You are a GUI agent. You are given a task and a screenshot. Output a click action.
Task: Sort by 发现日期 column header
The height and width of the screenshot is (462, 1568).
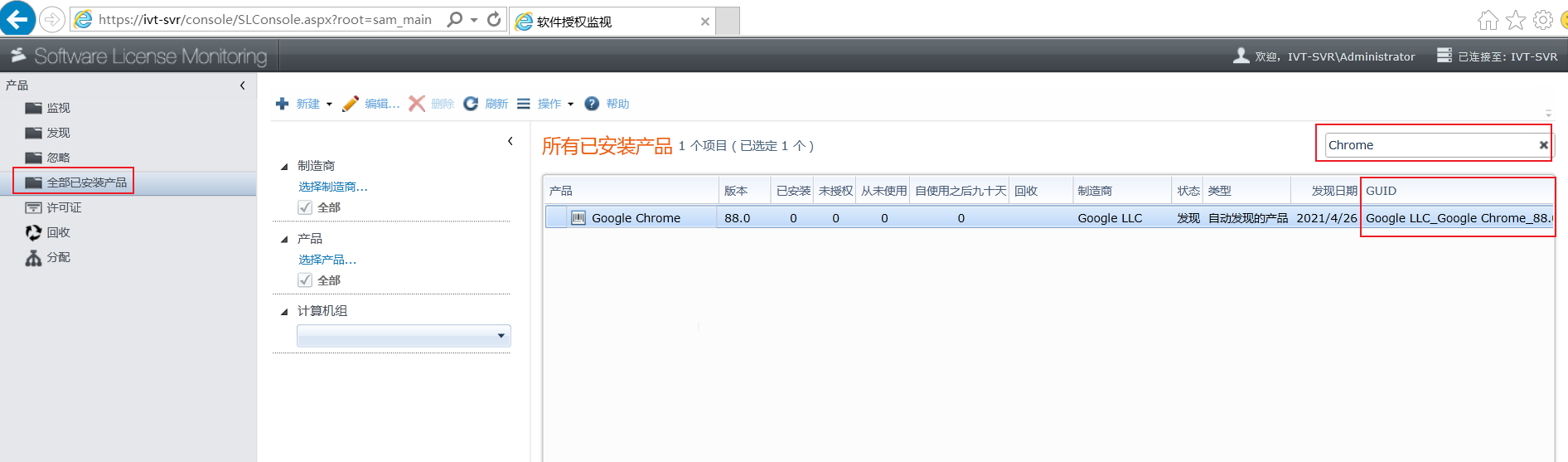coord(1326,191)
